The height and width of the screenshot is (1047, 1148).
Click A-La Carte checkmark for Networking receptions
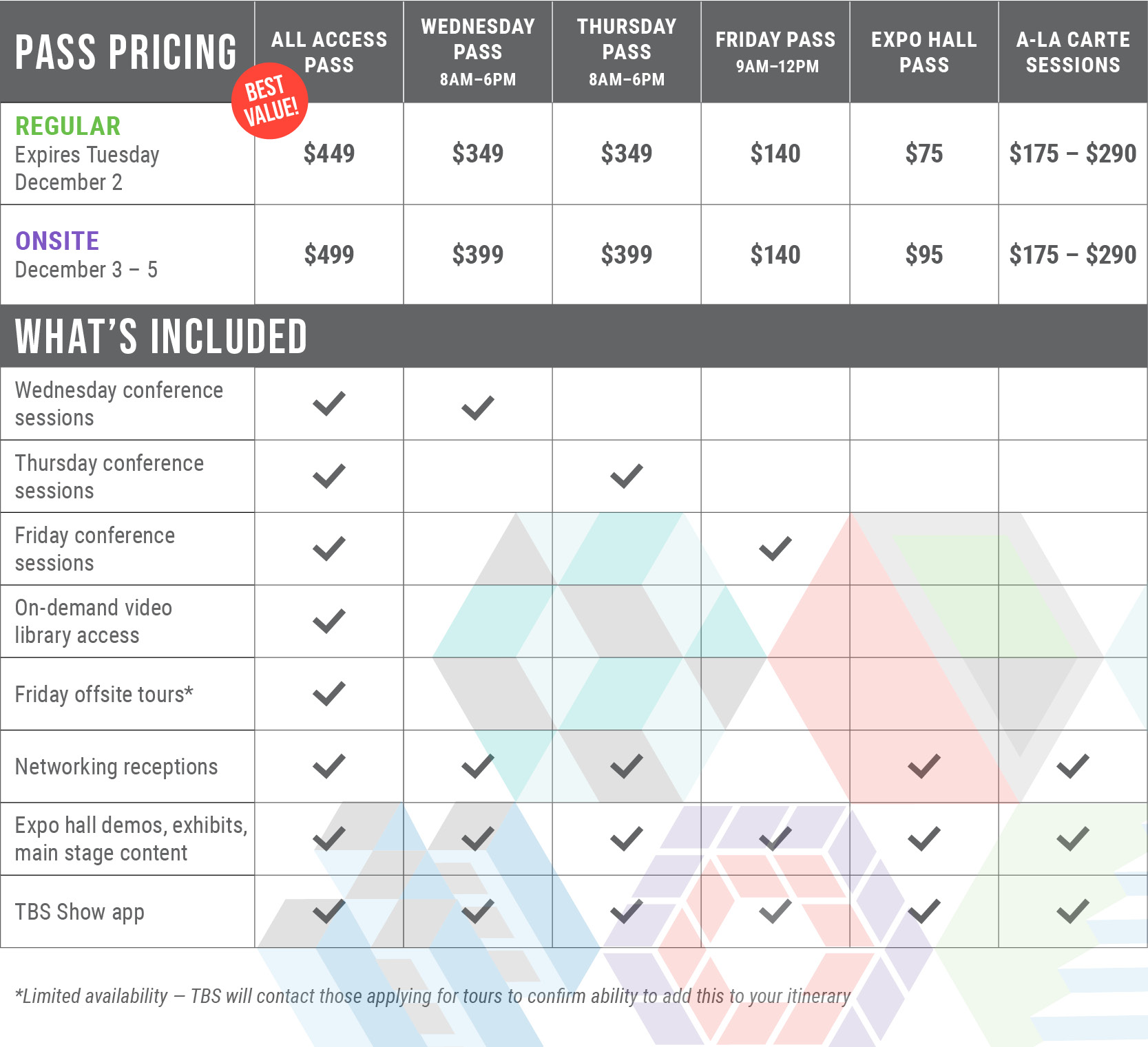click(x=1073, y=766)
